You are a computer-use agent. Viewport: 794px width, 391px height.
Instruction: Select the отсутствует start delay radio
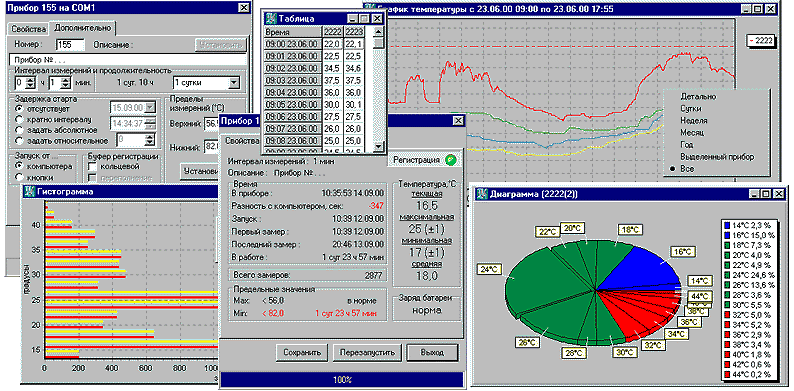[20, 109]
